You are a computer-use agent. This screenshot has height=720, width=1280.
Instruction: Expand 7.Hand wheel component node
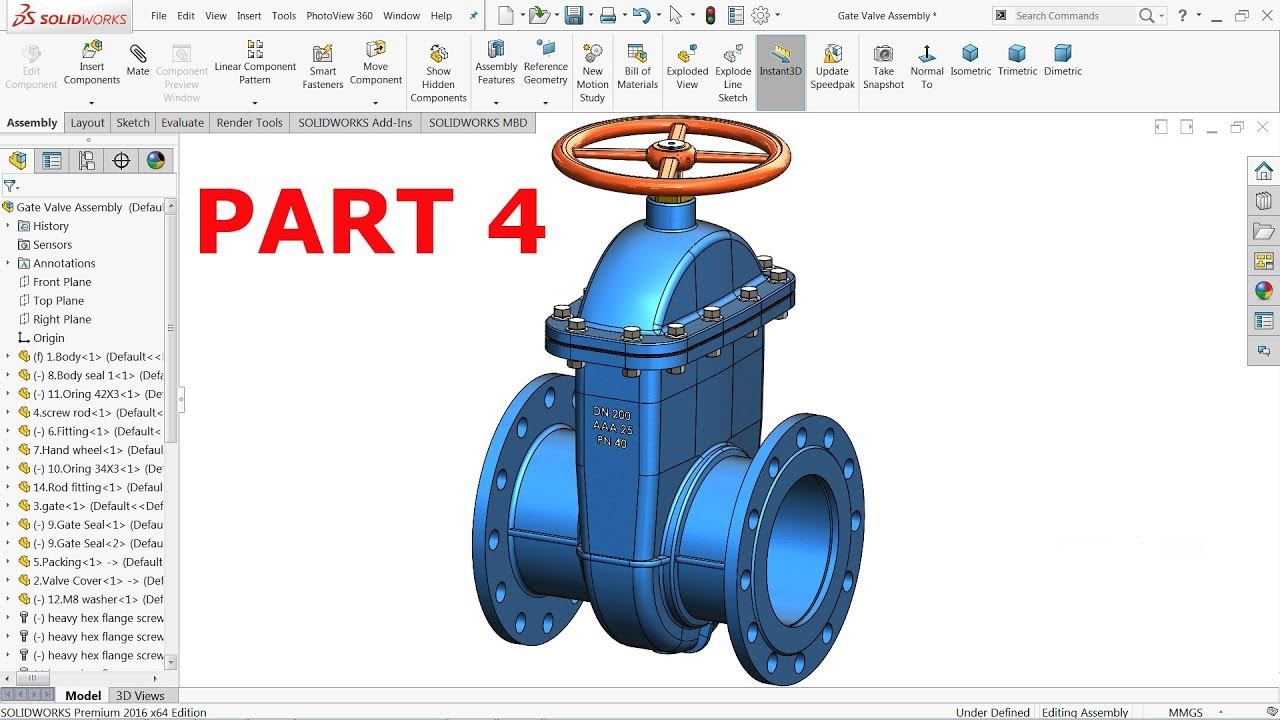tap(8, 450)
